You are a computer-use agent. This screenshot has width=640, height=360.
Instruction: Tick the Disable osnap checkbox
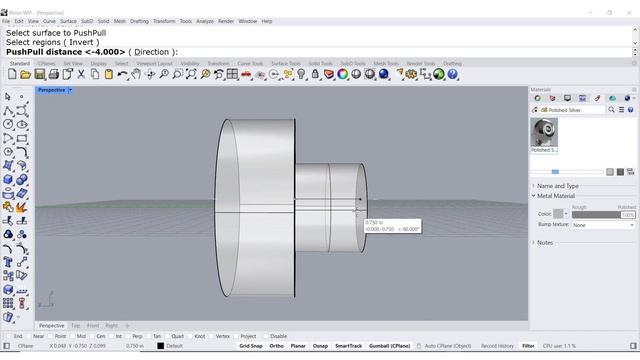pos(266,336)
